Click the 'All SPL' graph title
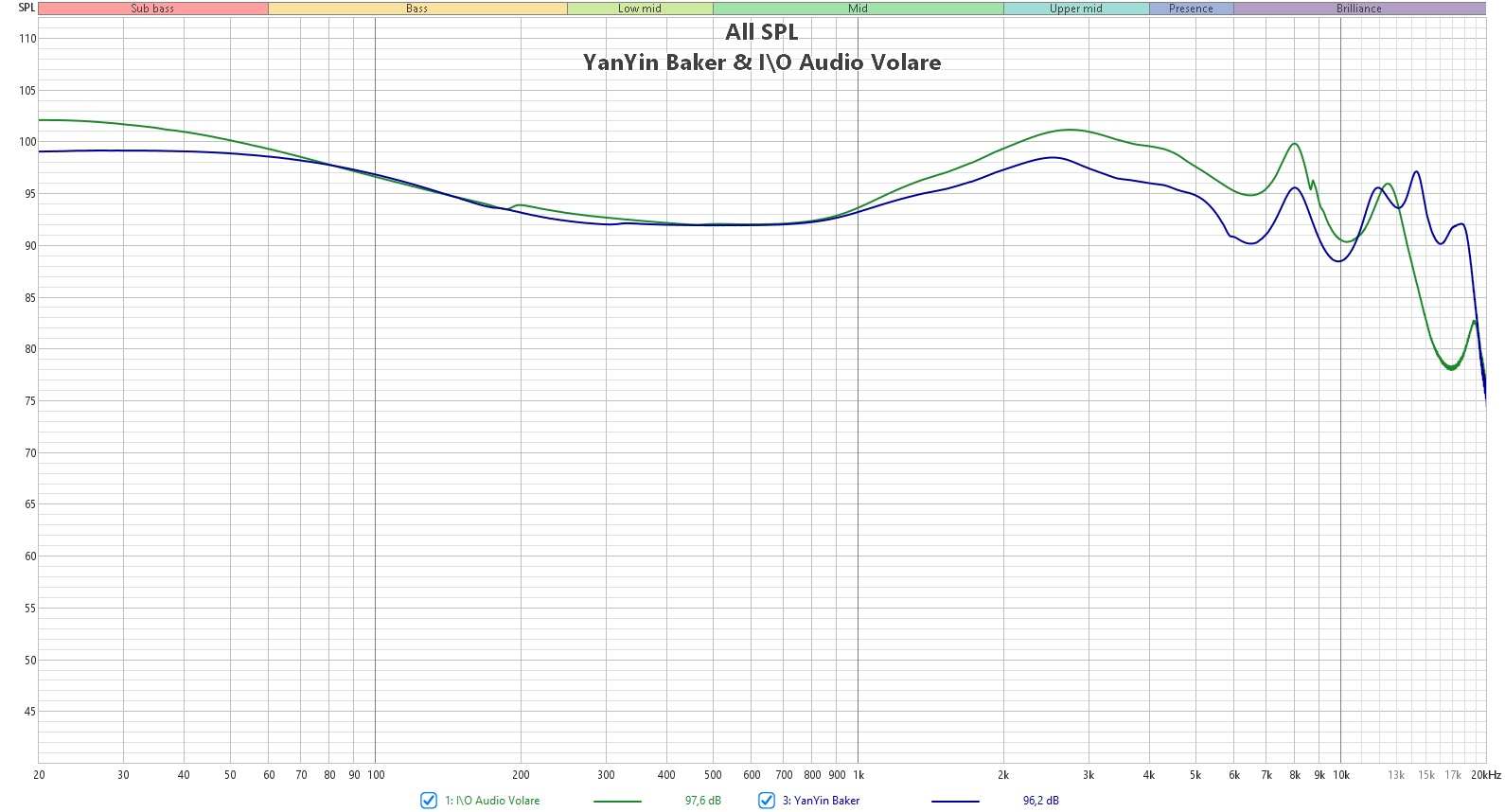Viewport: 1505px width, 812px height. pyautogui.click(x=762, y=32)
